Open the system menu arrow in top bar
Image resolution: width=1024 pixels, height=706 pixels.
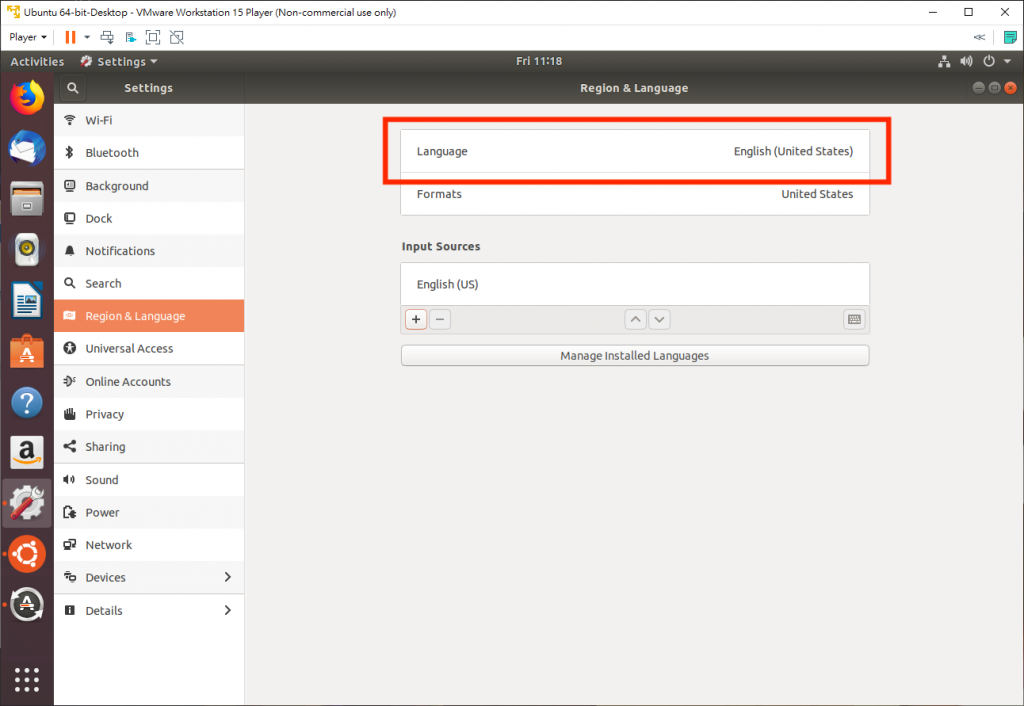1008,61
